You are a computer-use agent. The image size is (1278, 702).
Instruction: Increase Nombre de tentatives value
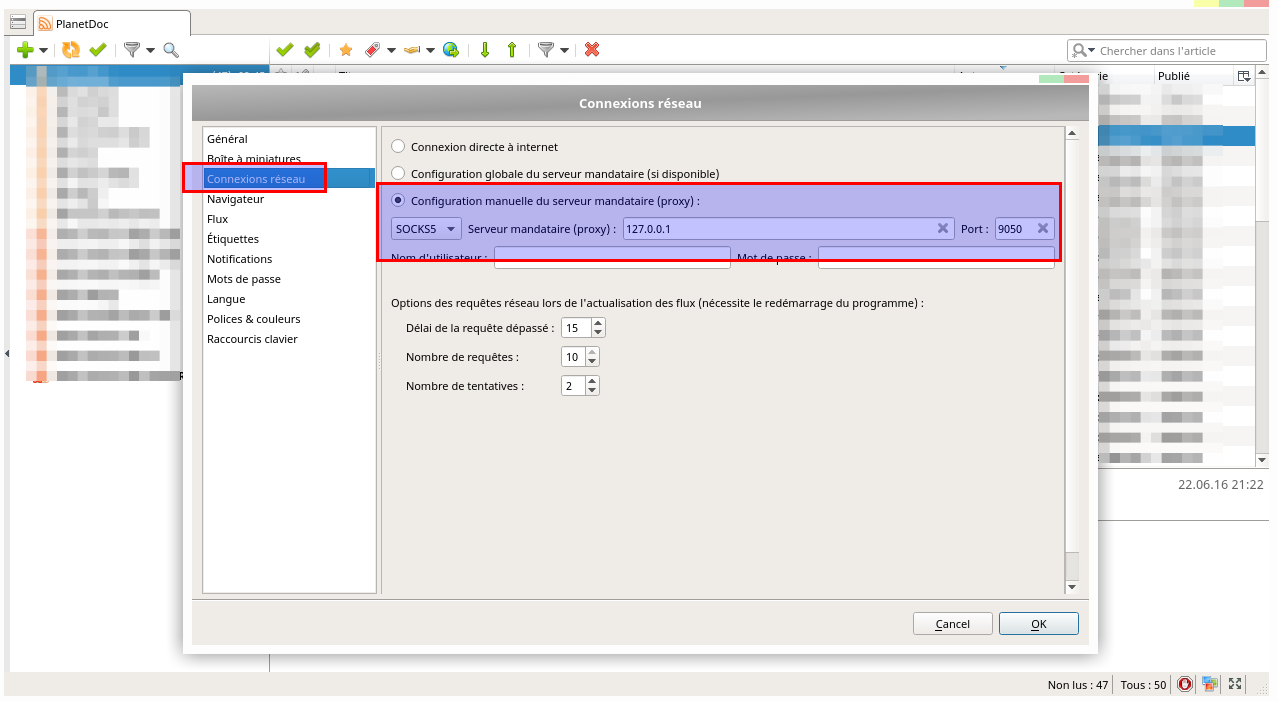(x=592, y=381)
